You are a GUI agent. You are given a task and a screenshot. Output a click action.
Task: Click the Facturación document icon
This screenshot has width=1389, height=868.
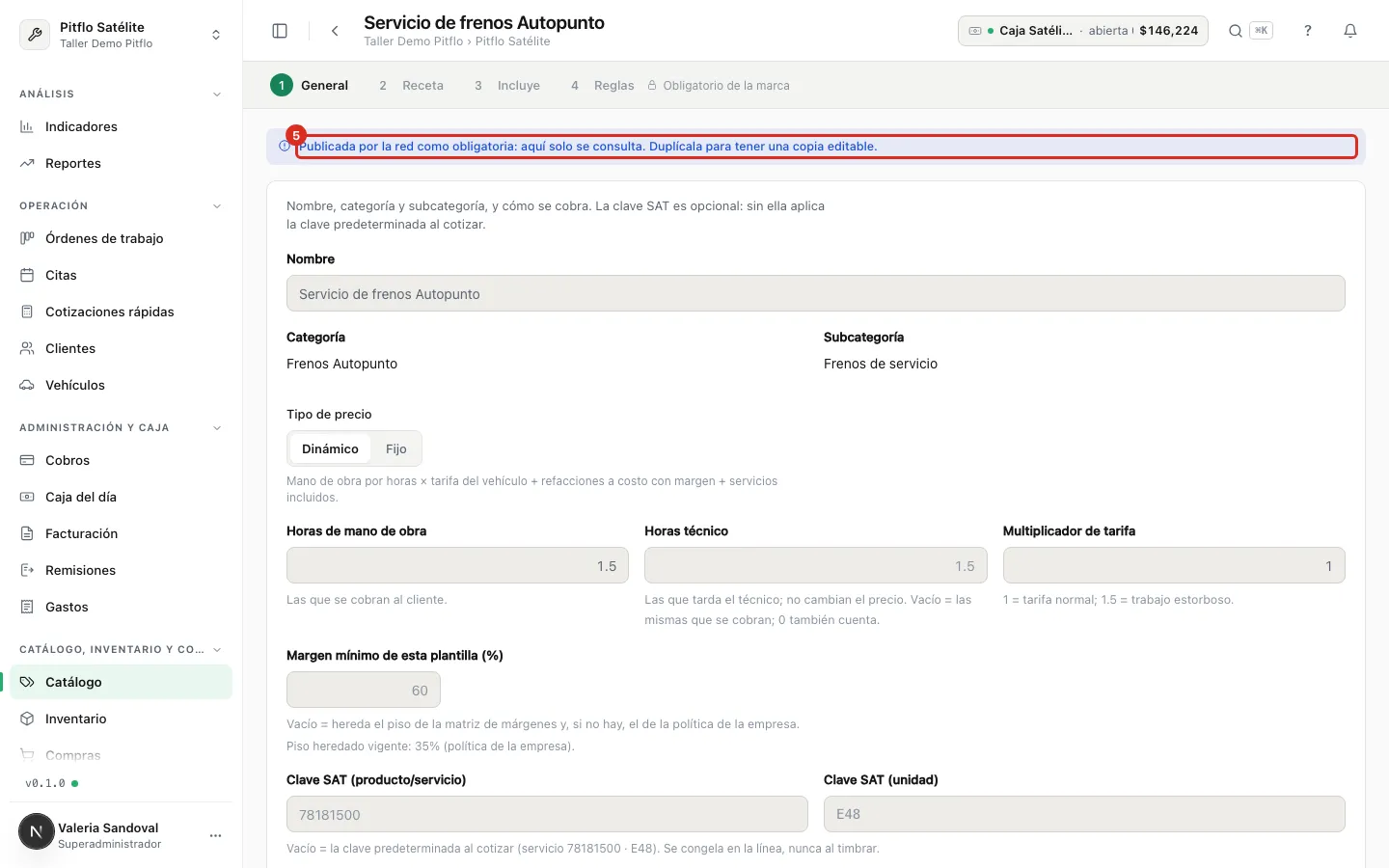click(27, 533)
